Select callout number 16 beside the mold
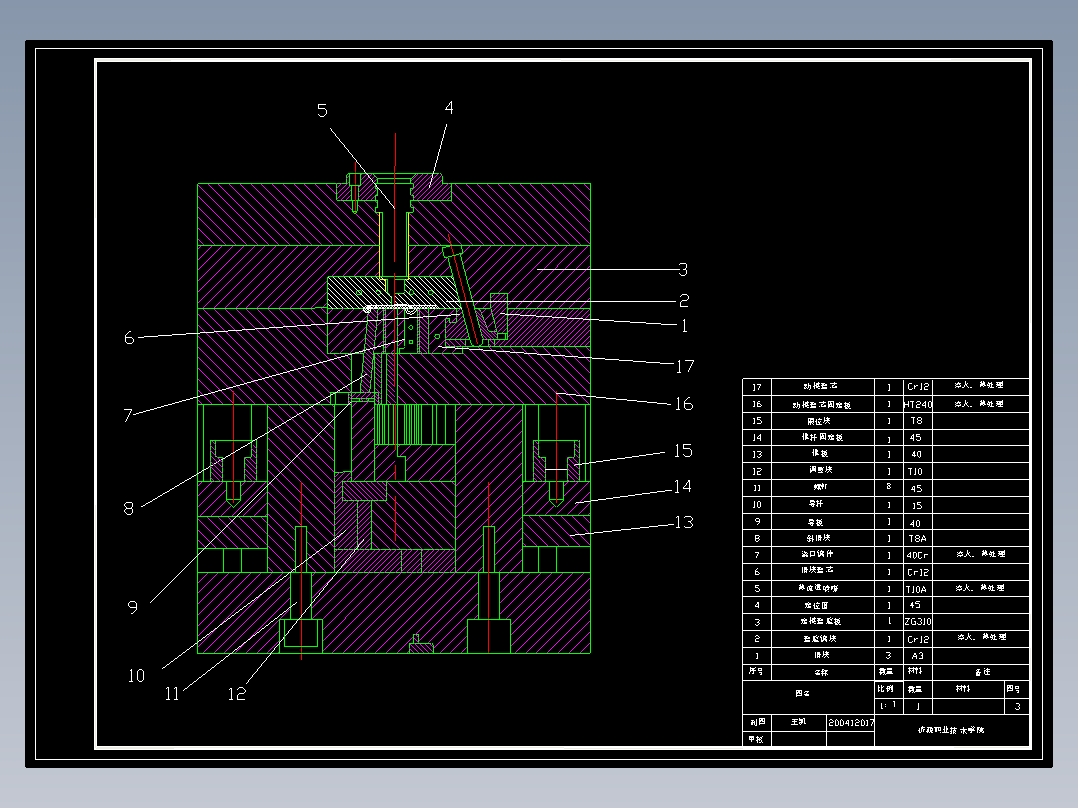Viewport: 1078px width, 808px height. pyautogui.click(x=684, y=404)
